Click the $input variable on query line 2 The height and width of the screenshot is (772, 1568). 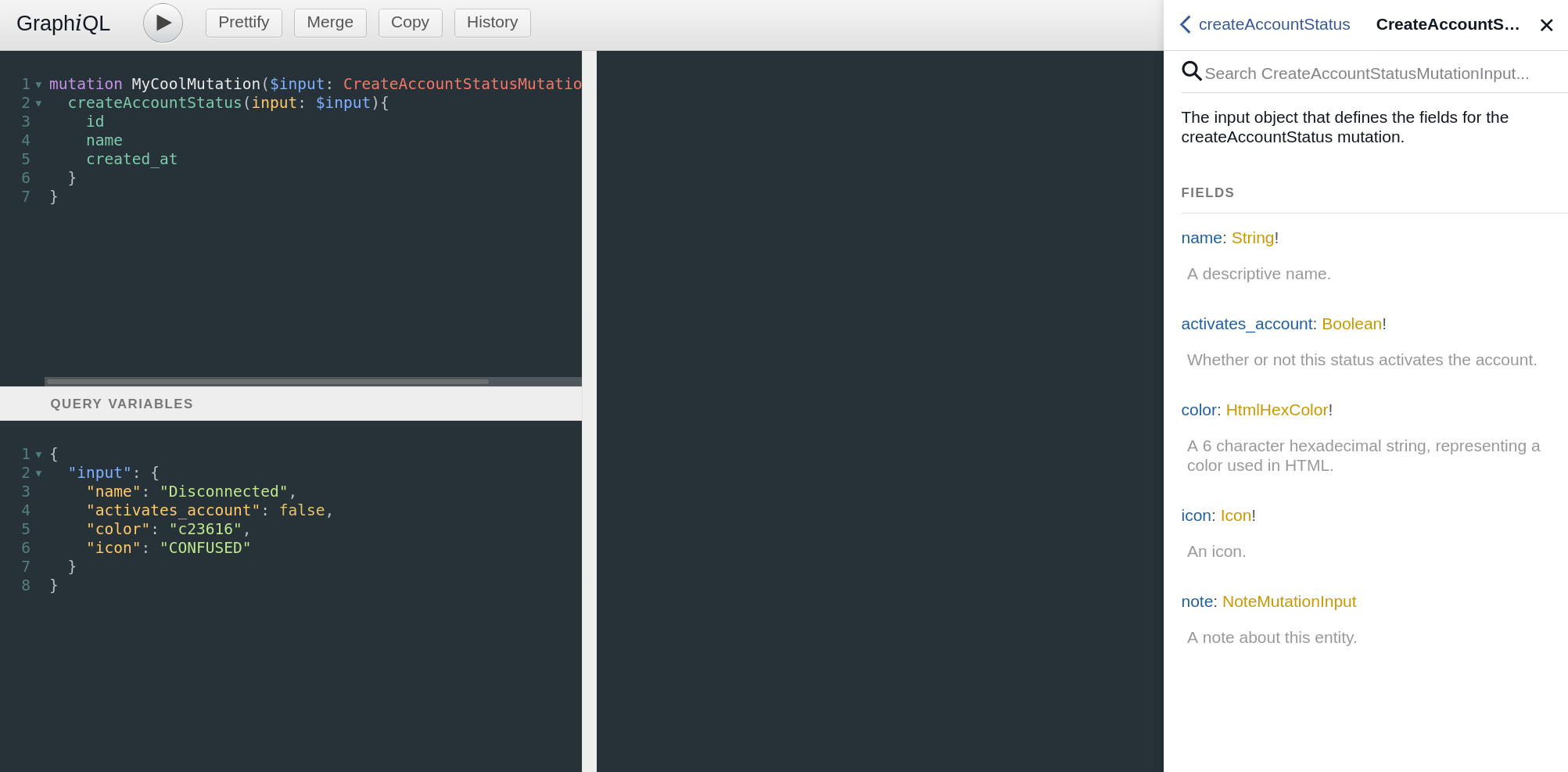pyautogui.click(x=343, y=103)
